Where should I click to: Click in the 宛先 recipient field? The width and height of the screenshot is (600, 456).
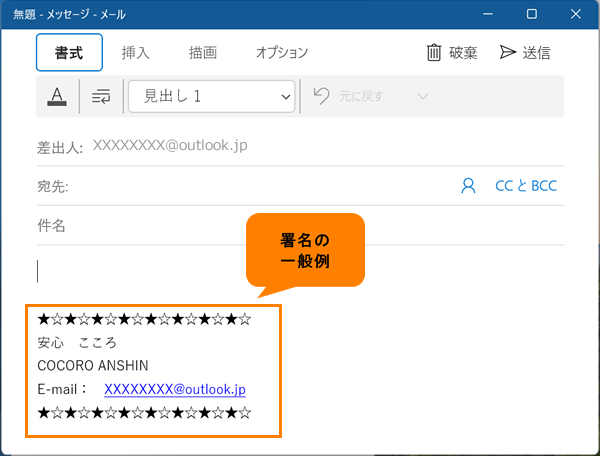pos(250,186)
